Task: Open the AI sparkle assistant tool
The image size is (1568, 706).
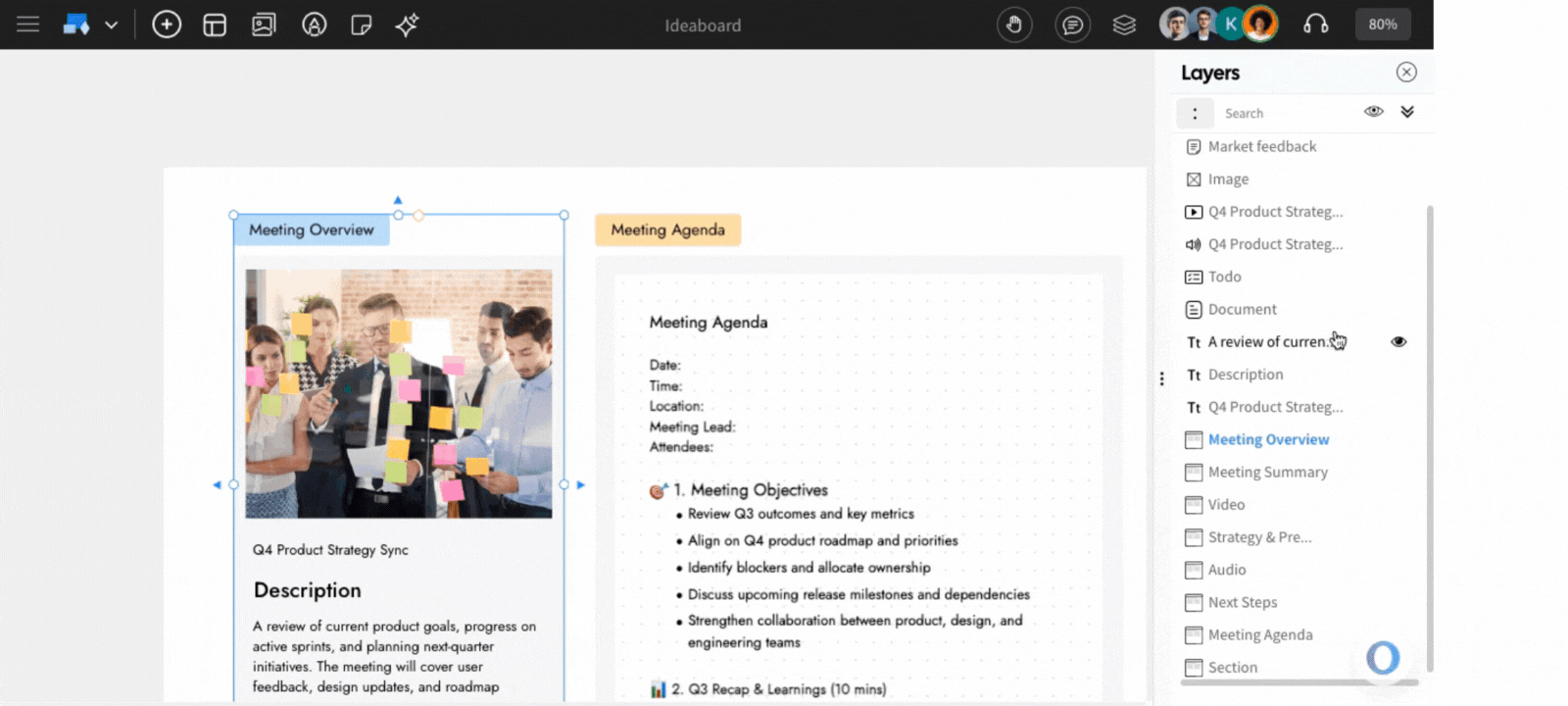Action: 407,25
